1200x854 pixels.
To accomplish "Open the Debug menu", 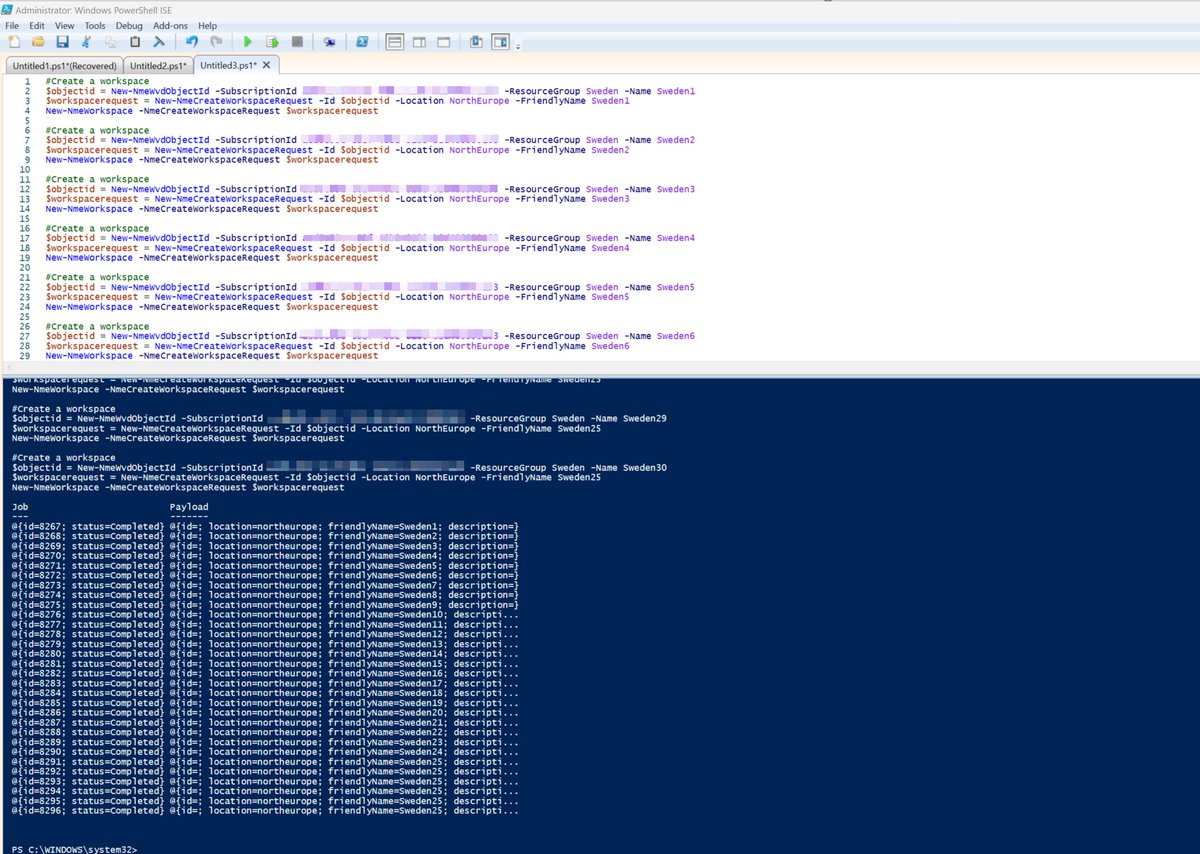I will (x=129, y=25).
